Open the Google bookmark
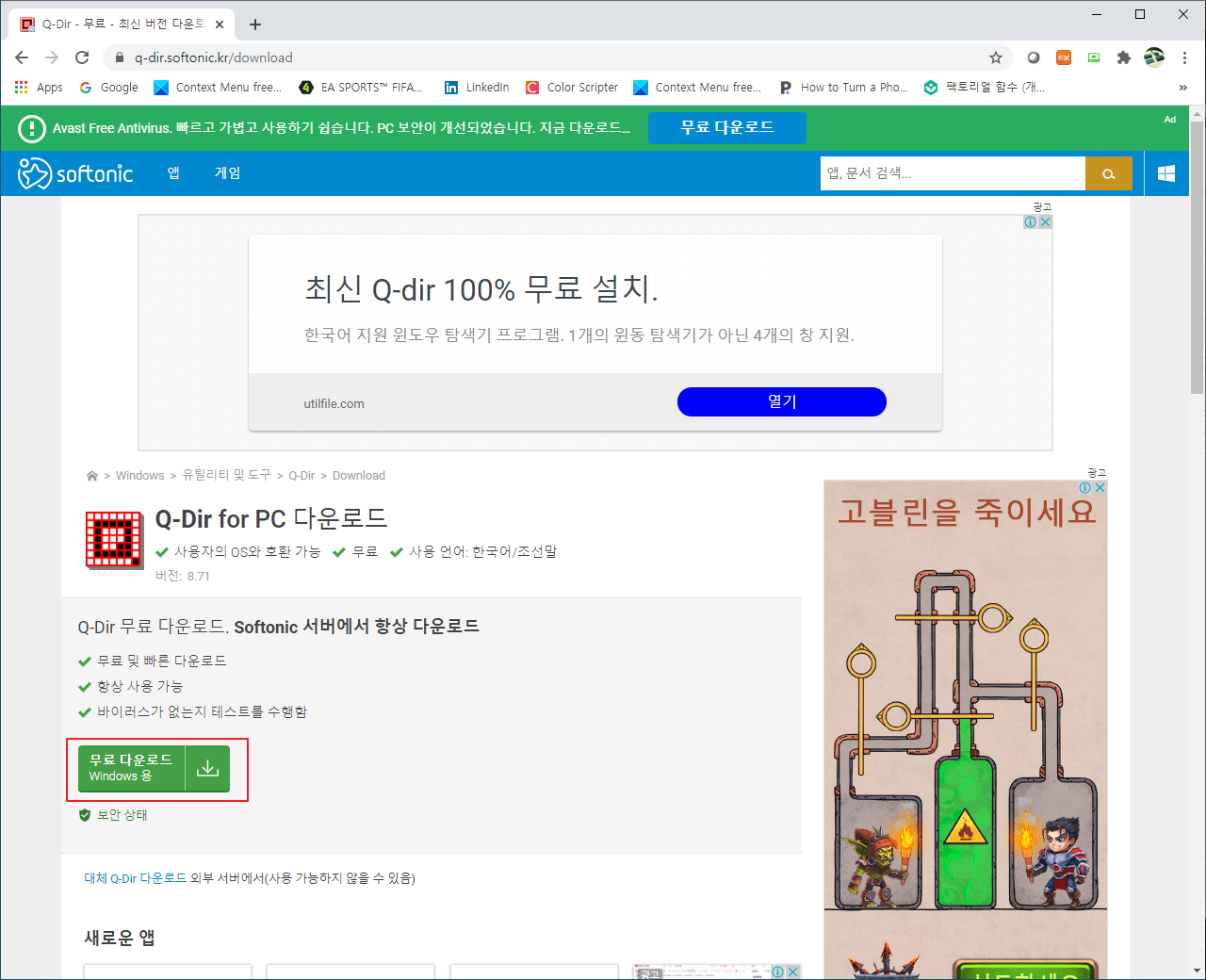The width and height of the screenshot is (1206, 980). click(108, 88)
